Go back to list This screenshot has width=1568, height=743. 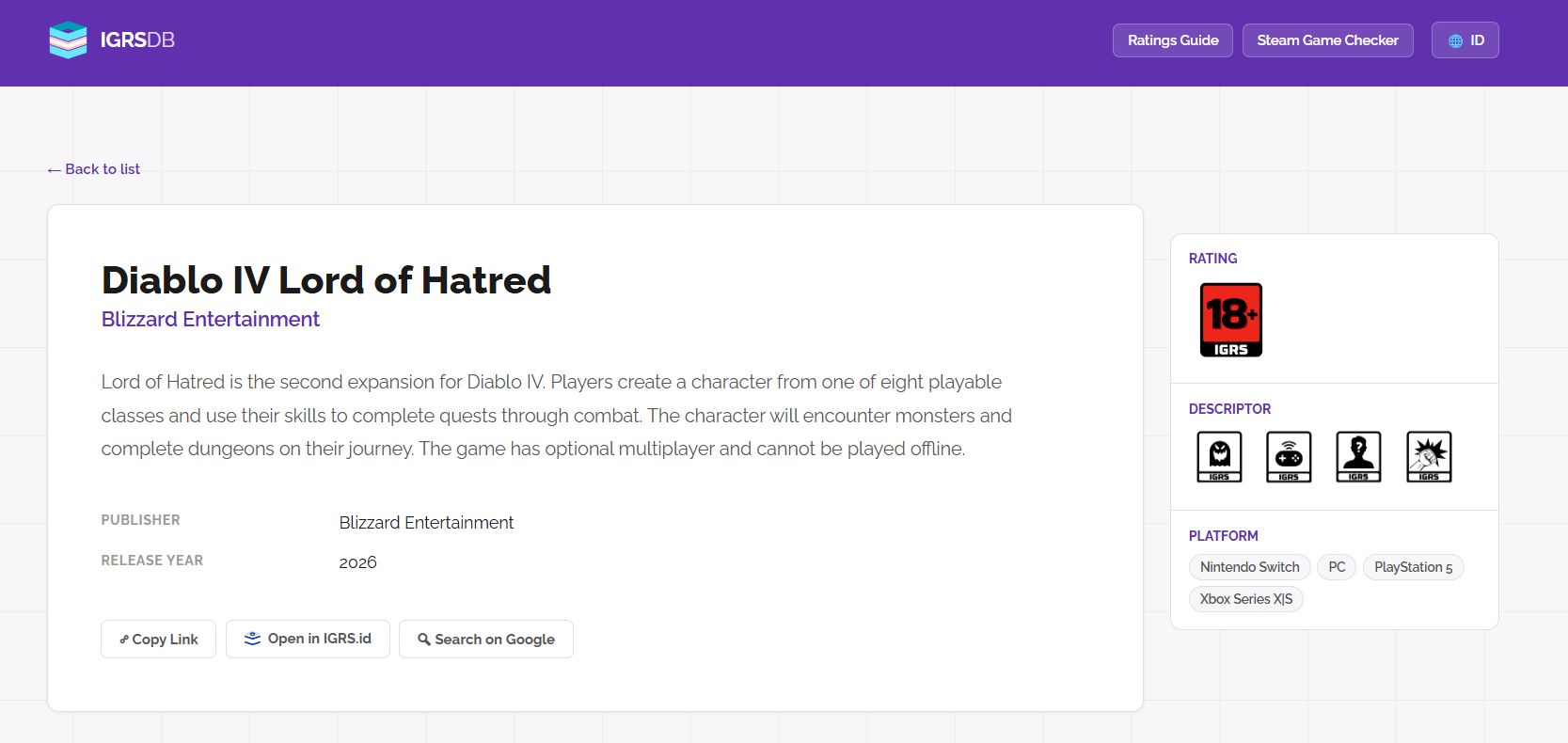[x=94, y=169]
